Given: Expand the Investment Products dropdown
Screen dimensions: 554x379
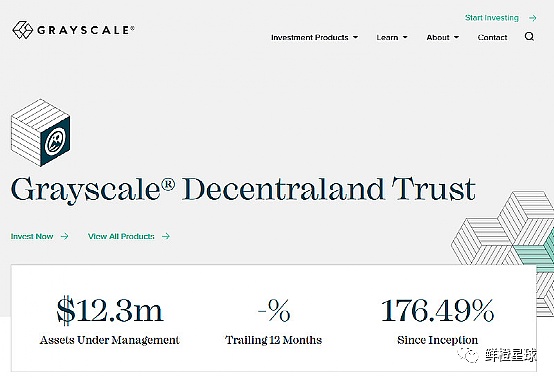Looking at the screenshot, I should [x=314, y=37].
